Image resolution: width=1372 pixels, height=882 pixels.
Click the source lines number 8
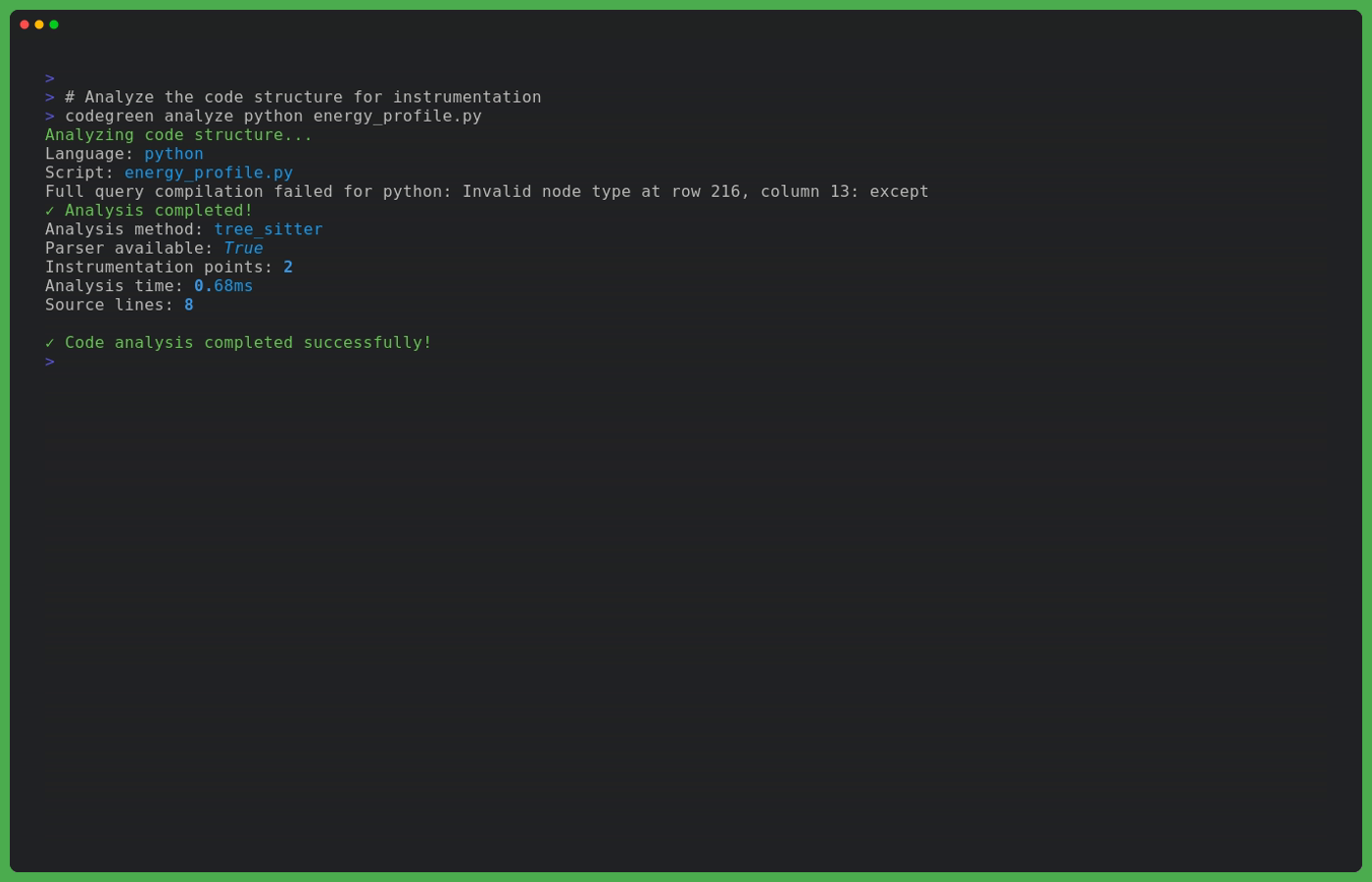(189, 305)
